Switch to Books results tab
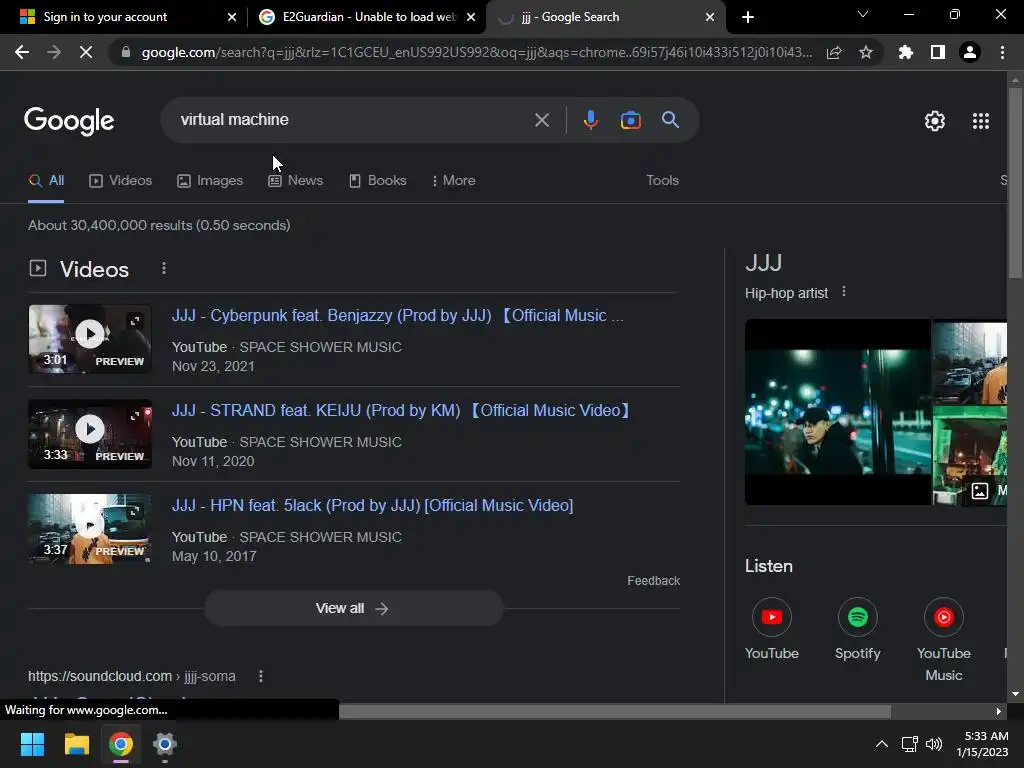1024x768 pixels. 377,181
